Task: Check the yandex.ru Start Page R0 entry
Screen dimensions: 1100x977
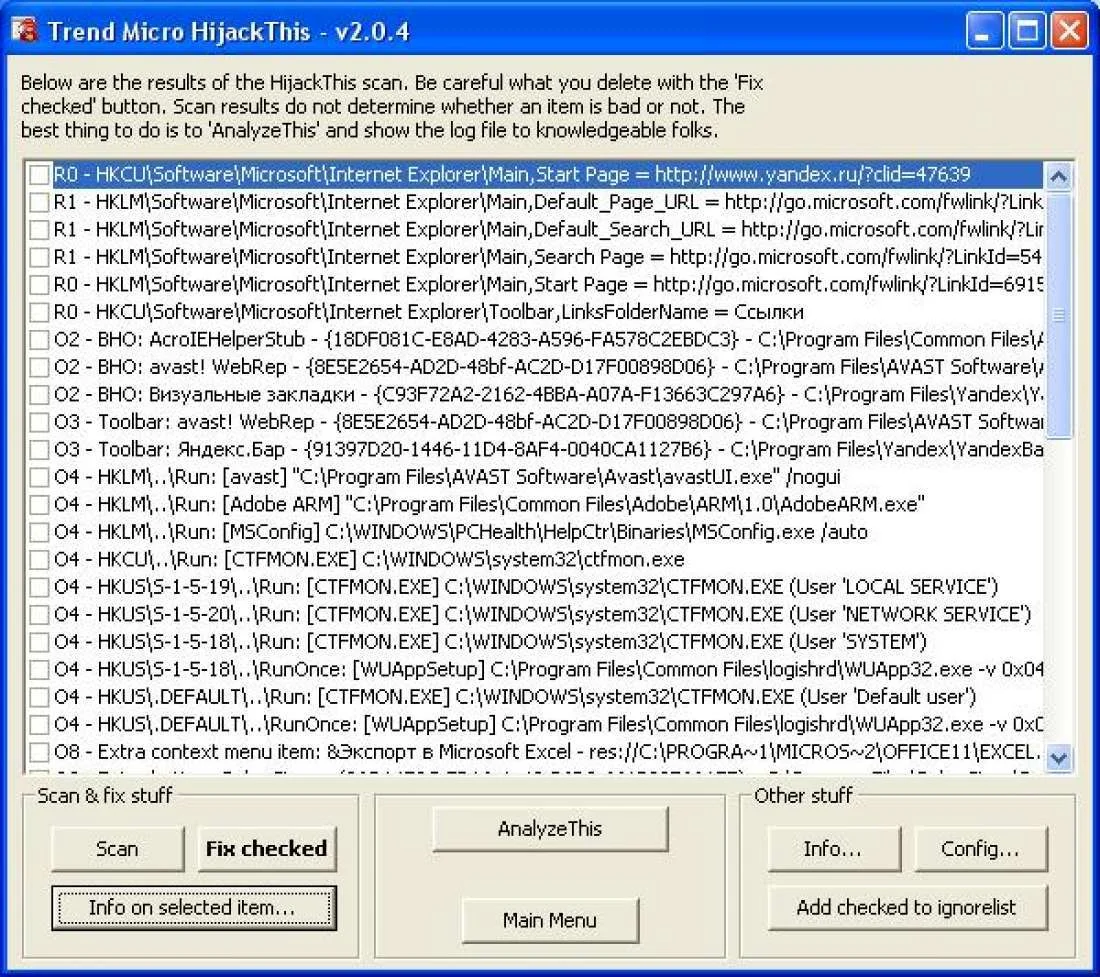Action: click(39, 175)
